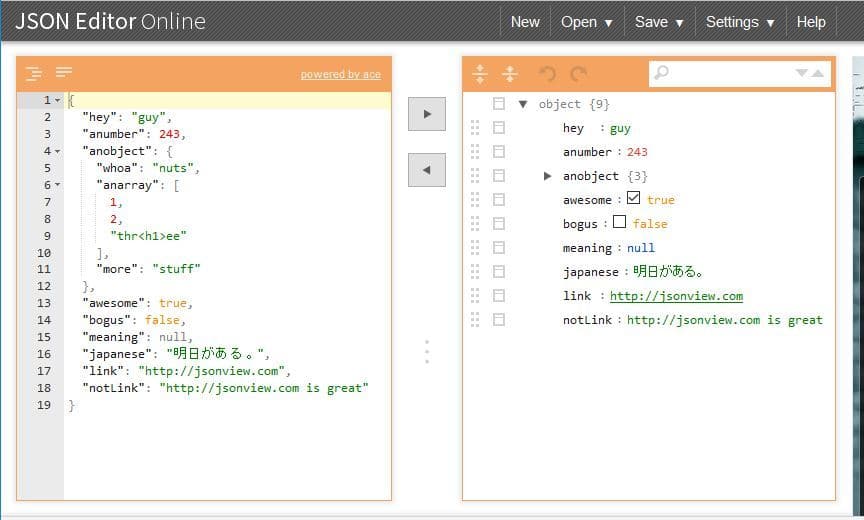The image size is (864, 520).
Task: Check the bogus false checkbox
Action: (619, 221)
